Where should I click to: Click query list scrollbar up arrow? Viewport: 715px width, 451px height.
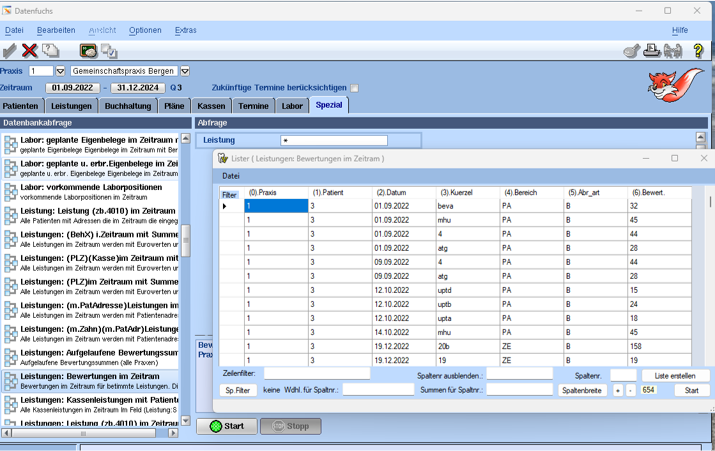pyautogui.click(x=186, y=138)
